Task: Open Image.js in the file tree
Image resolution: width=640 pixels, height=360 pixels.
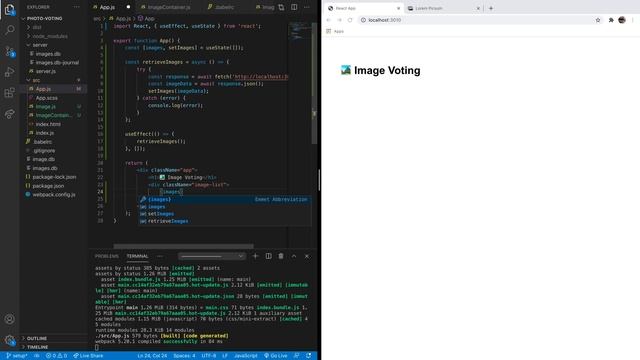Action: tap(46, 107)
